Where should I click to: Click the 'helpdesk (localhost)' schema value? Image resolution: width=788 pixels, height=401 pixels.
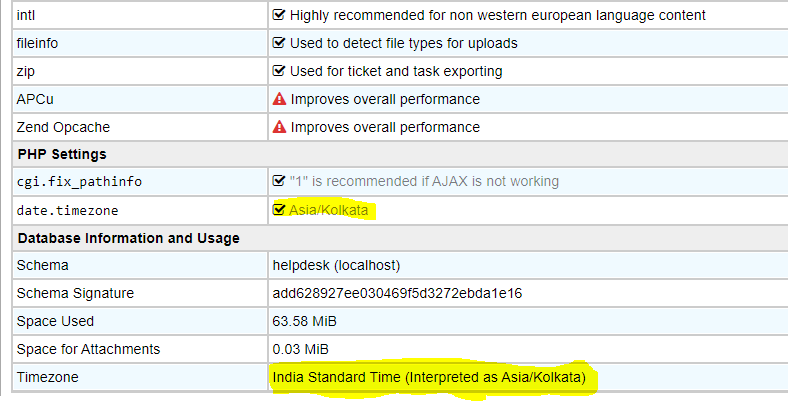coord(336,265)
